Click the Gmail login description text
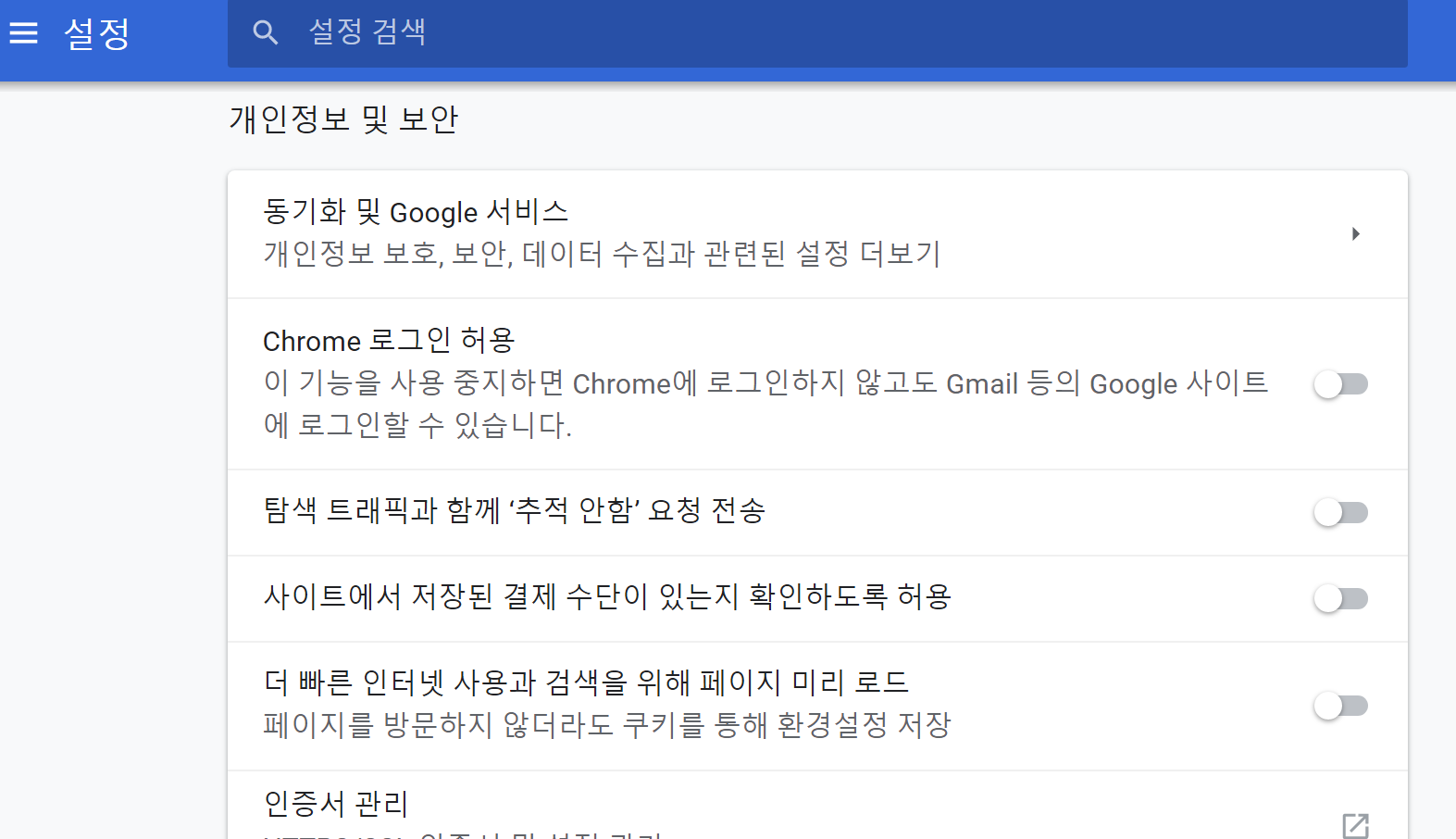Viewport: 1456px width, 839px height. click(x=765, y=404)
